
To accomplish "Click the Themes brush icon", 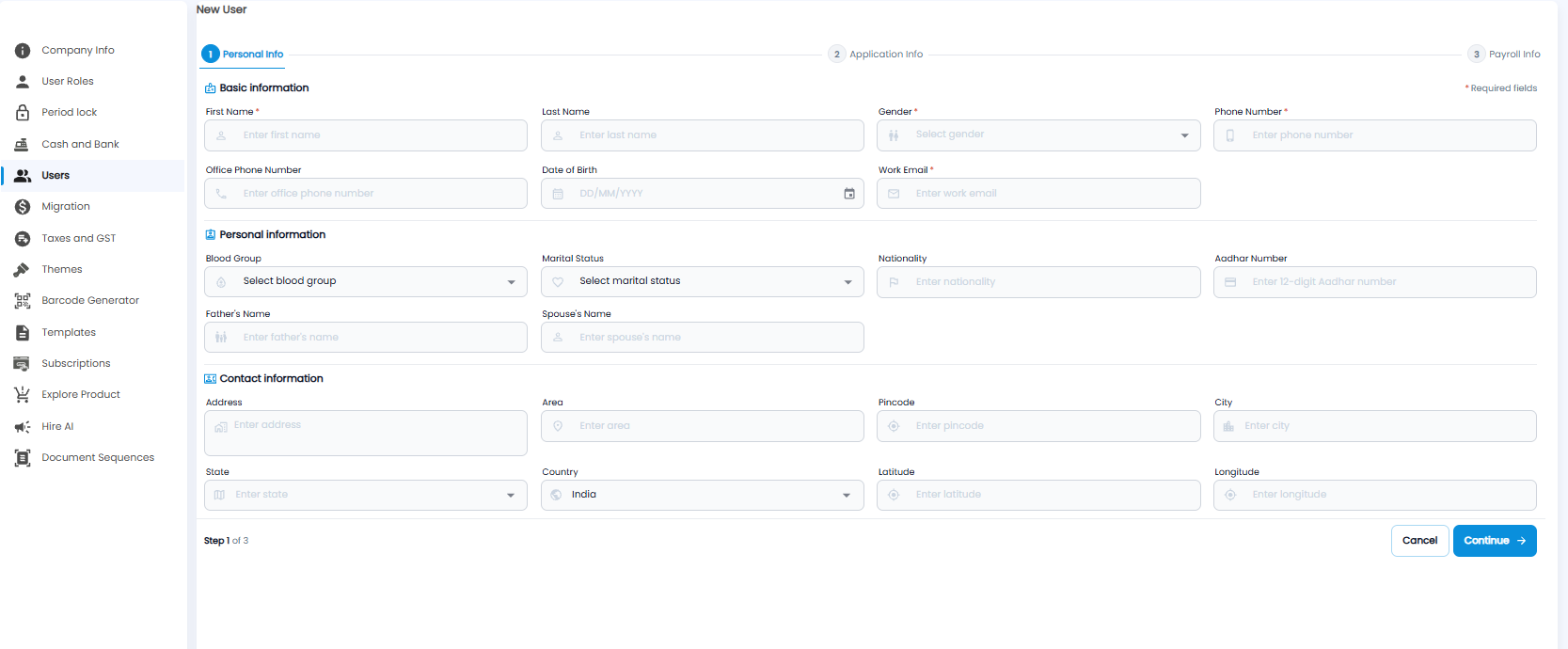I will coord(22,270).
